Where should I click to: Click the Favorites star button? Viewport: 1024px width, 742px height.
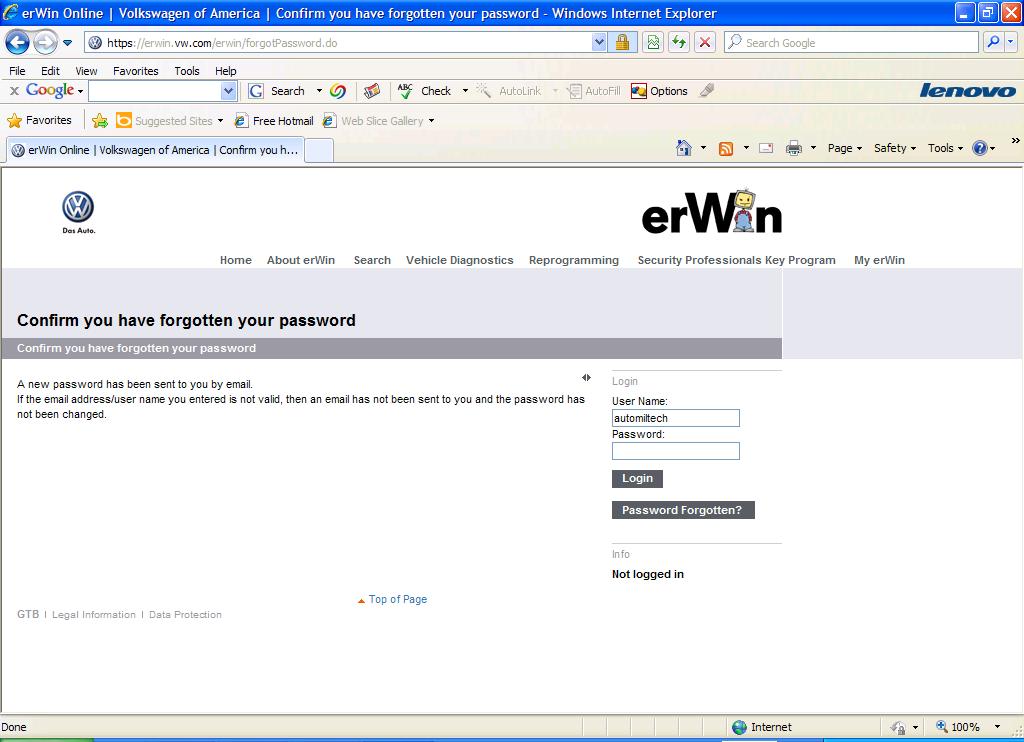pos(39,120)
